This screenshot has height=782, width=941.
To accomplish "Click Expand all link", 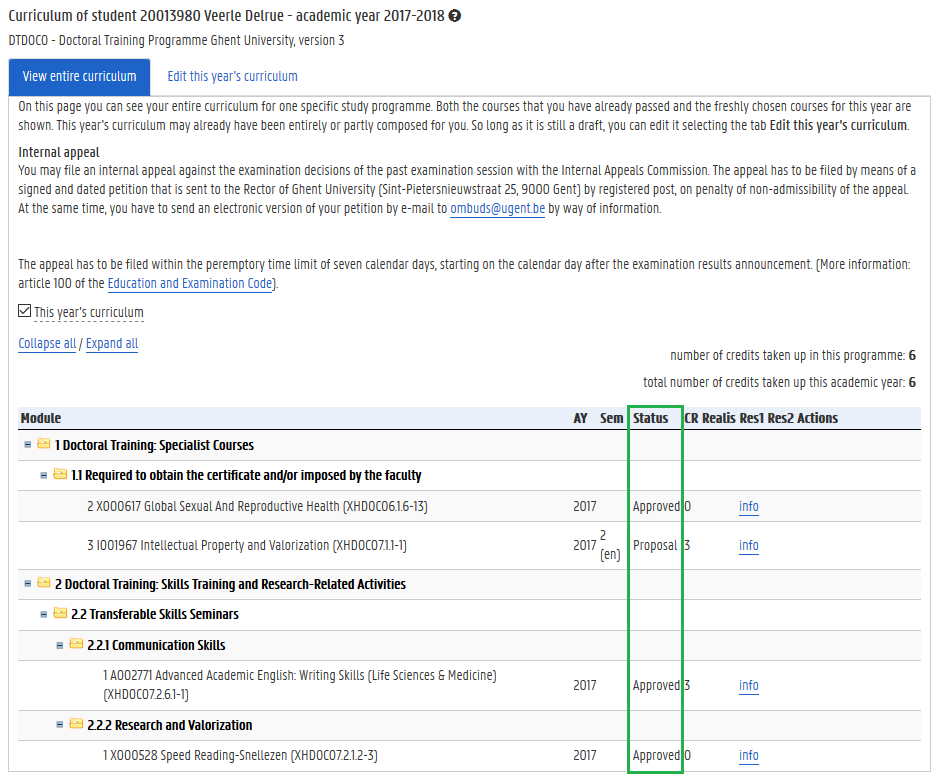I will [112, 344].
